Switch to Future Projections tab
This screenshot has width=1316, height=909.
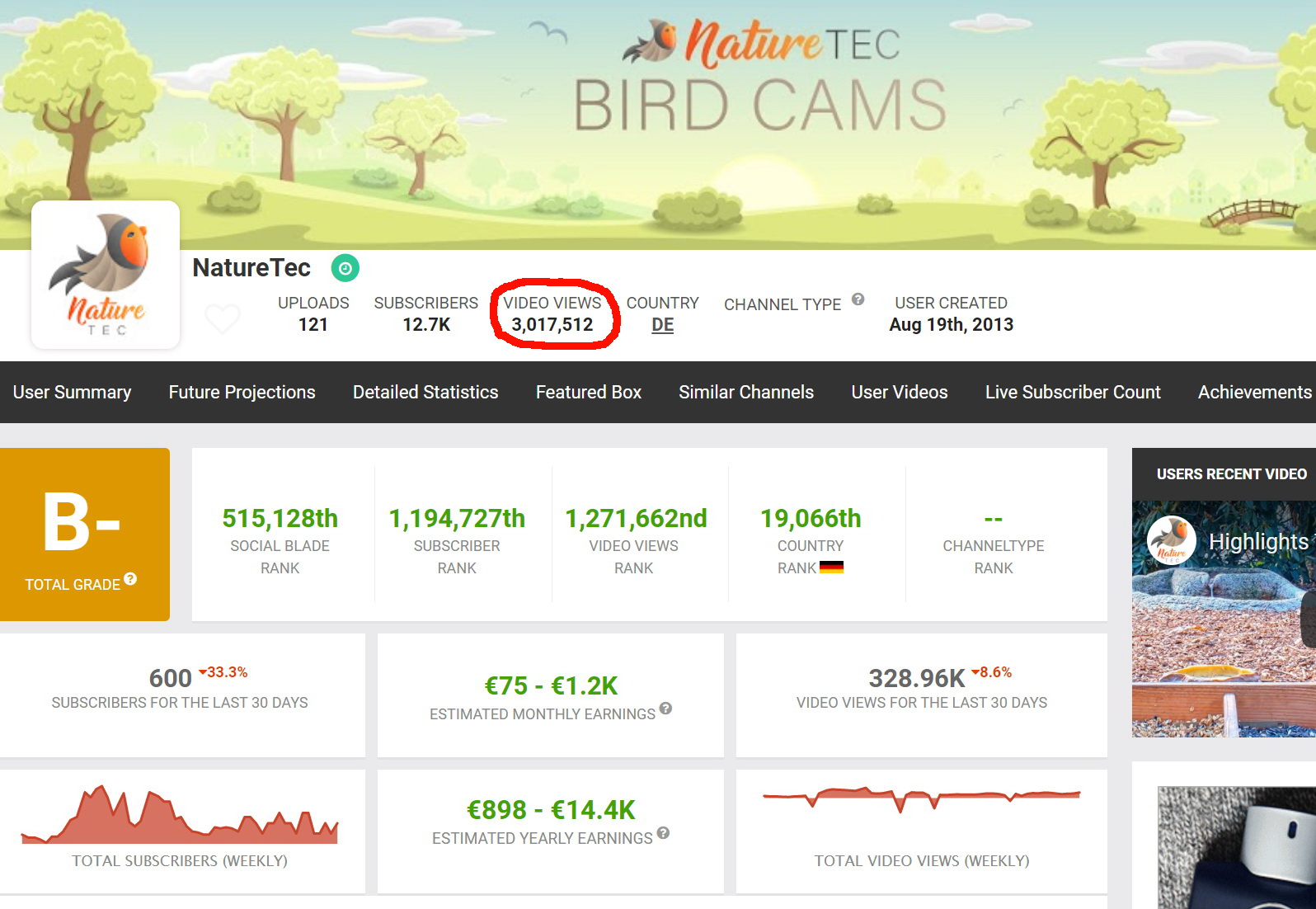242,392
